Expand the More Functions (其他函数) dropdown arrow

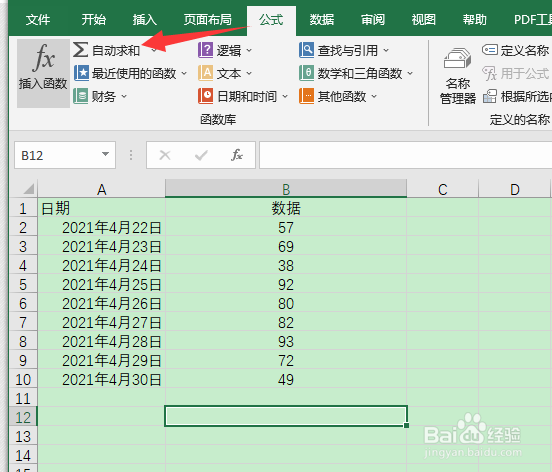pyautogui.click(x=374, y=96)
